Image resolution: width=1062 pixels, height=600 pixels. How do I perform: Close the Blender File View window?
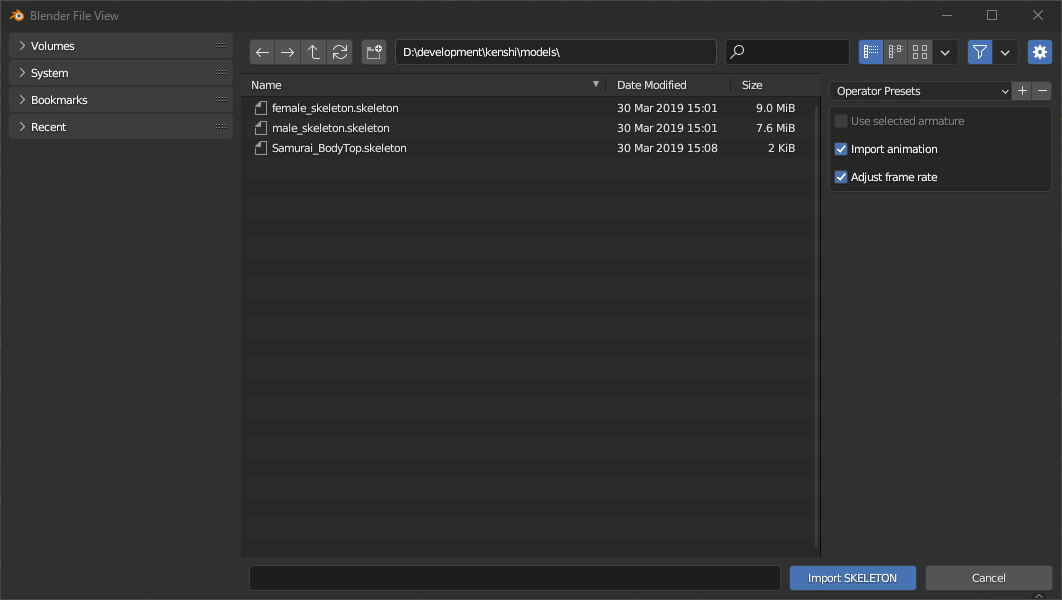pos(1038,15)
